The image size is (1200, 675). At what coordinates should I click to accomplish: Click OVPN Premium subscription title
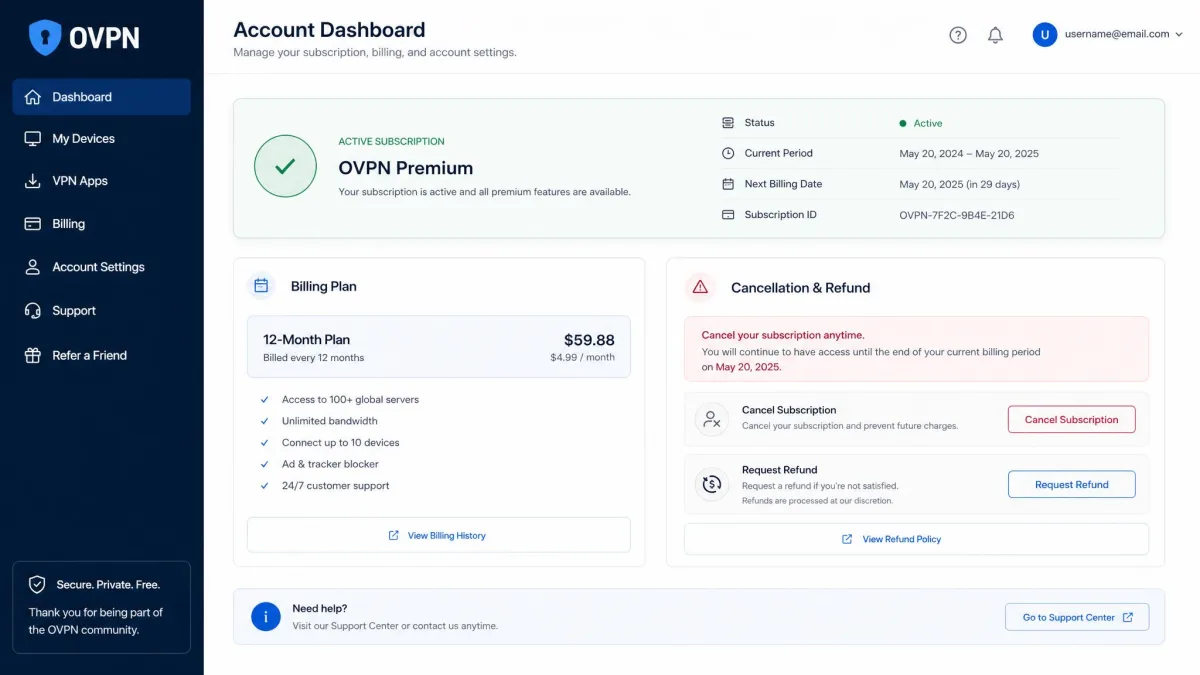[406, 168]
